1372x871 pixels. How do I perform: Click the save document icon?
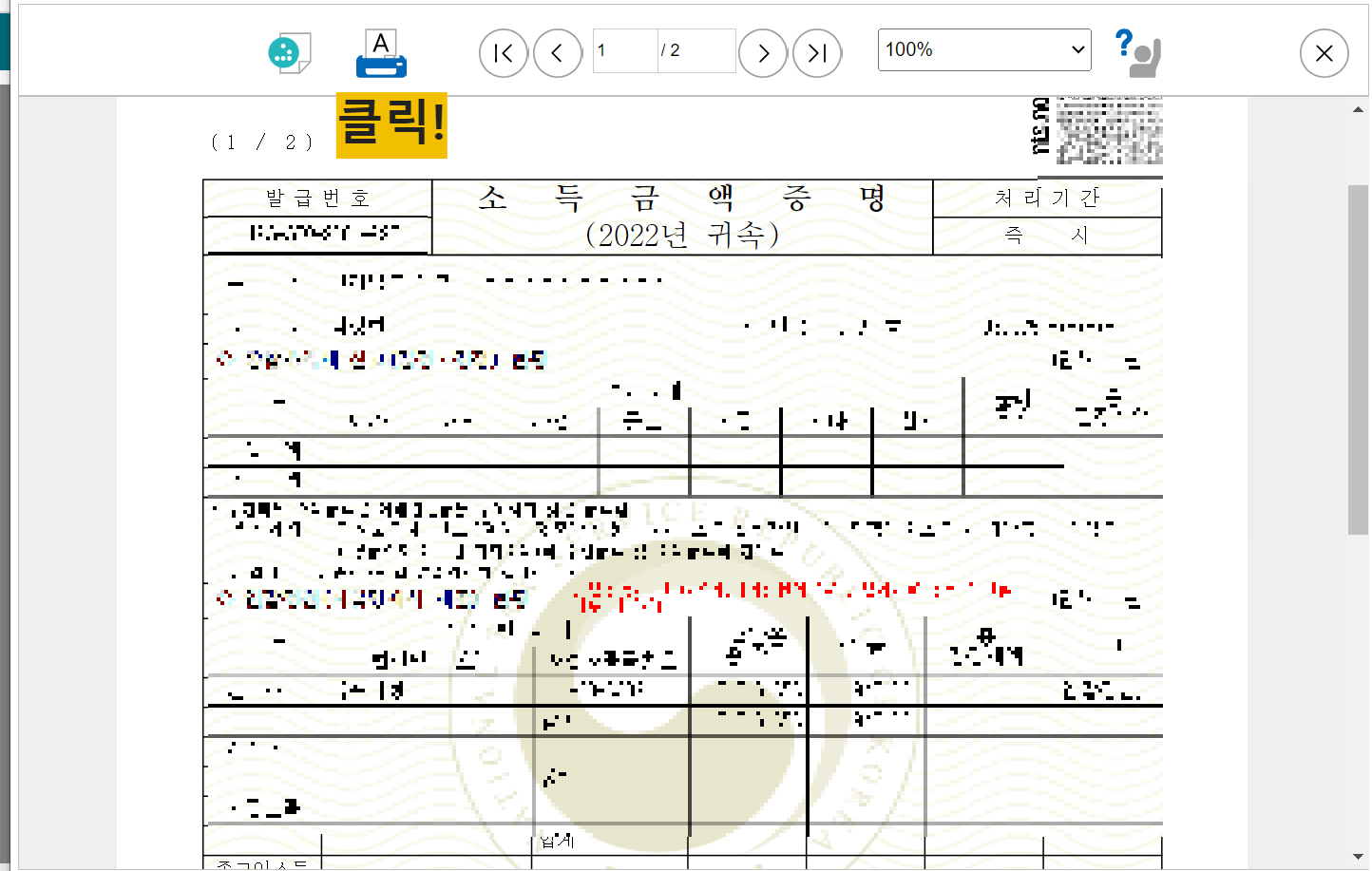pyautogui.click(x=290, y=53)
